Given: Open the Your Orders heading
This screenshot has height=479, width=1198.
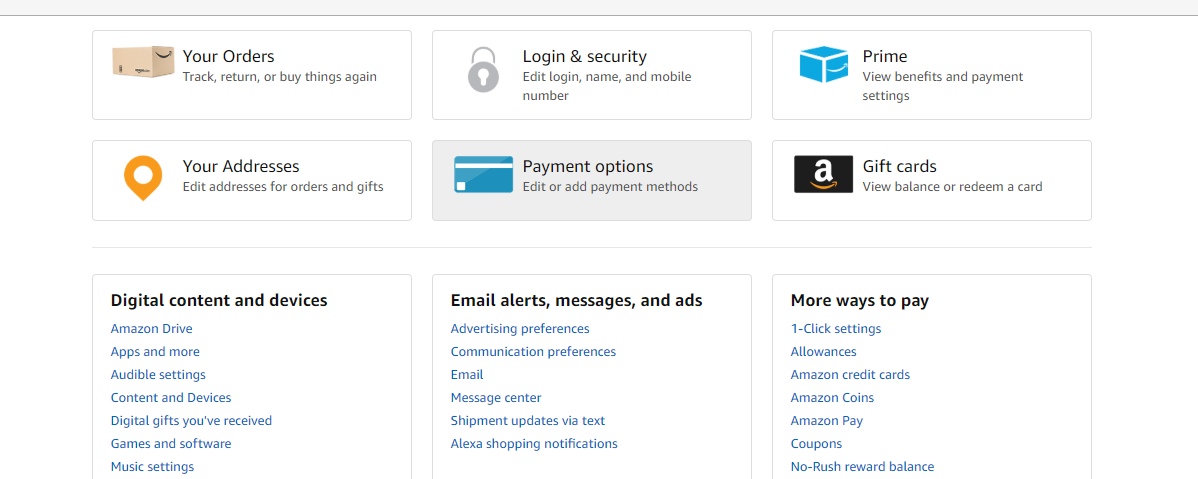Looking at the screenshot, I should [228, 57].
